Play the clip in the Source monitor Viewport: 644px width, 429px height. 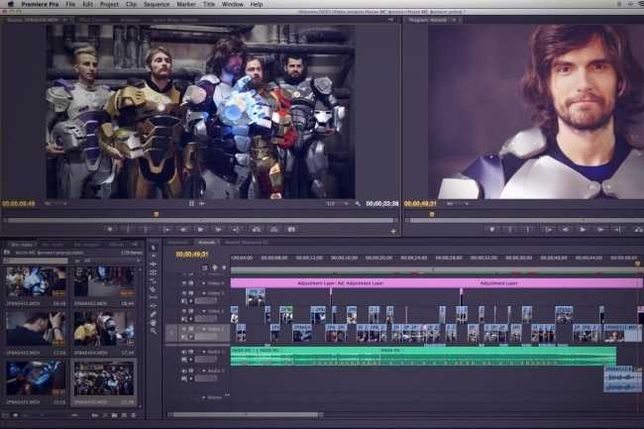200,229
